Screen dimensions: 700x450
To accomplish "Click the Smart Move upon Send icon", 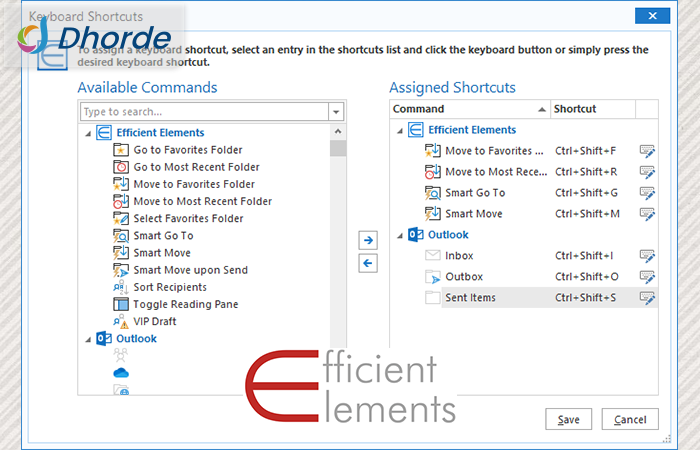I will pos(121,270).
